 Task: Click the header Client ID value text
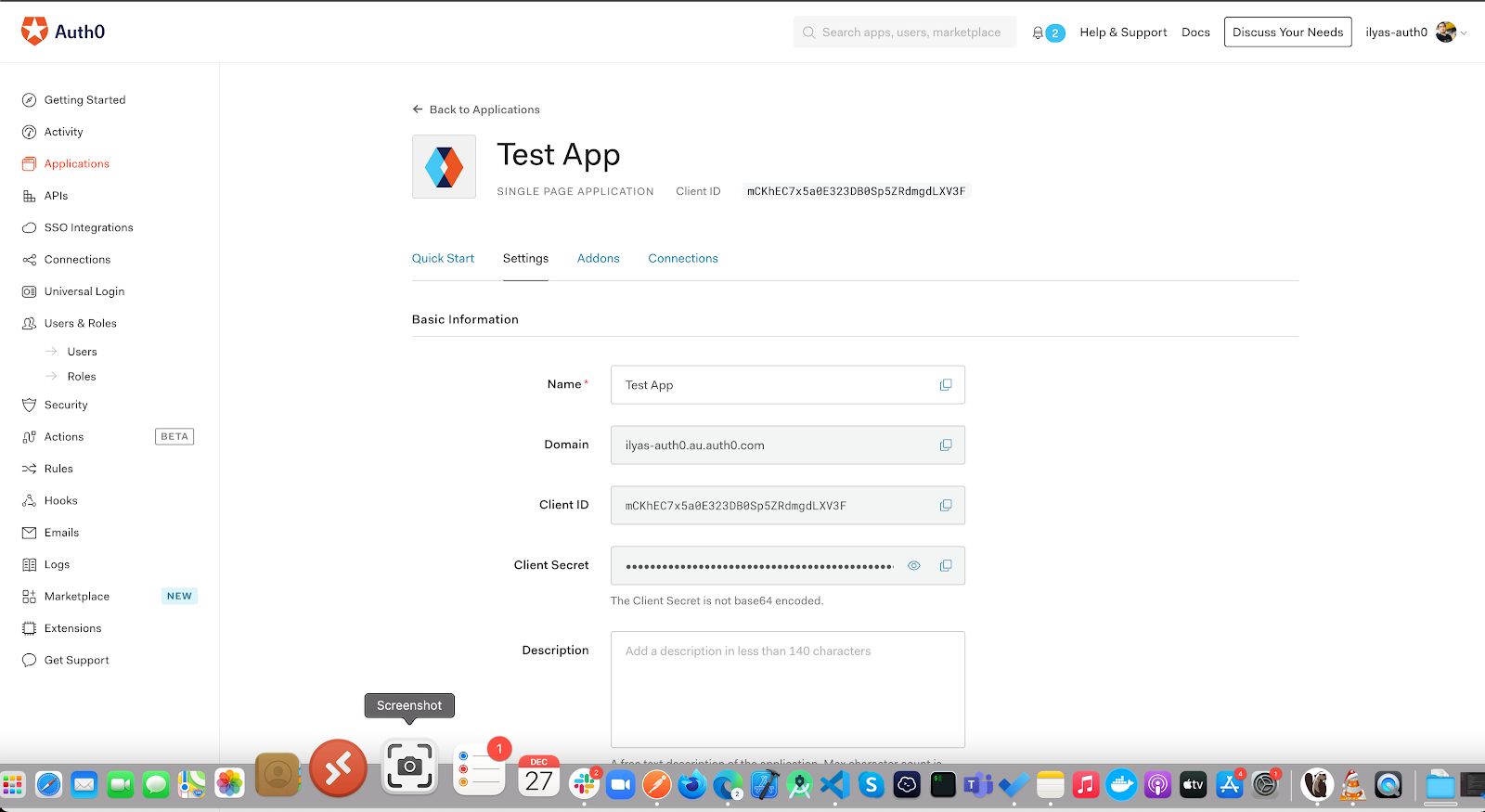856,192
